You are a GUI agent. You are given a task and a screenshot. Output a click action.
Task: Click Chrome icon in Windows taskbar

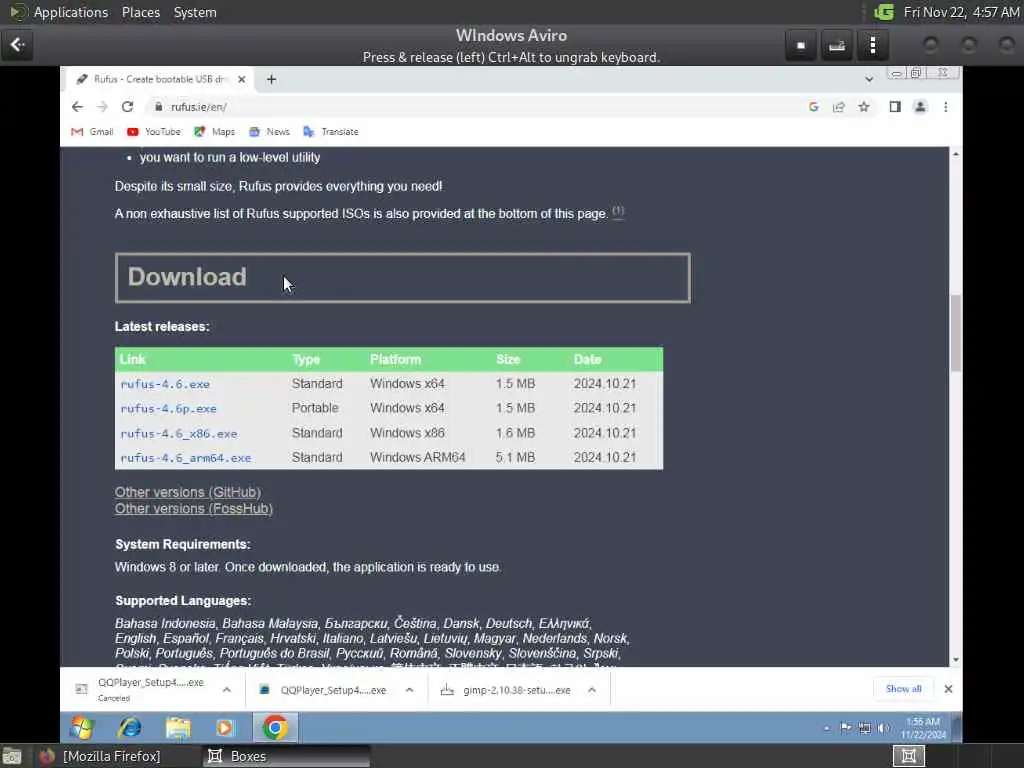click(x=275, y=728)
